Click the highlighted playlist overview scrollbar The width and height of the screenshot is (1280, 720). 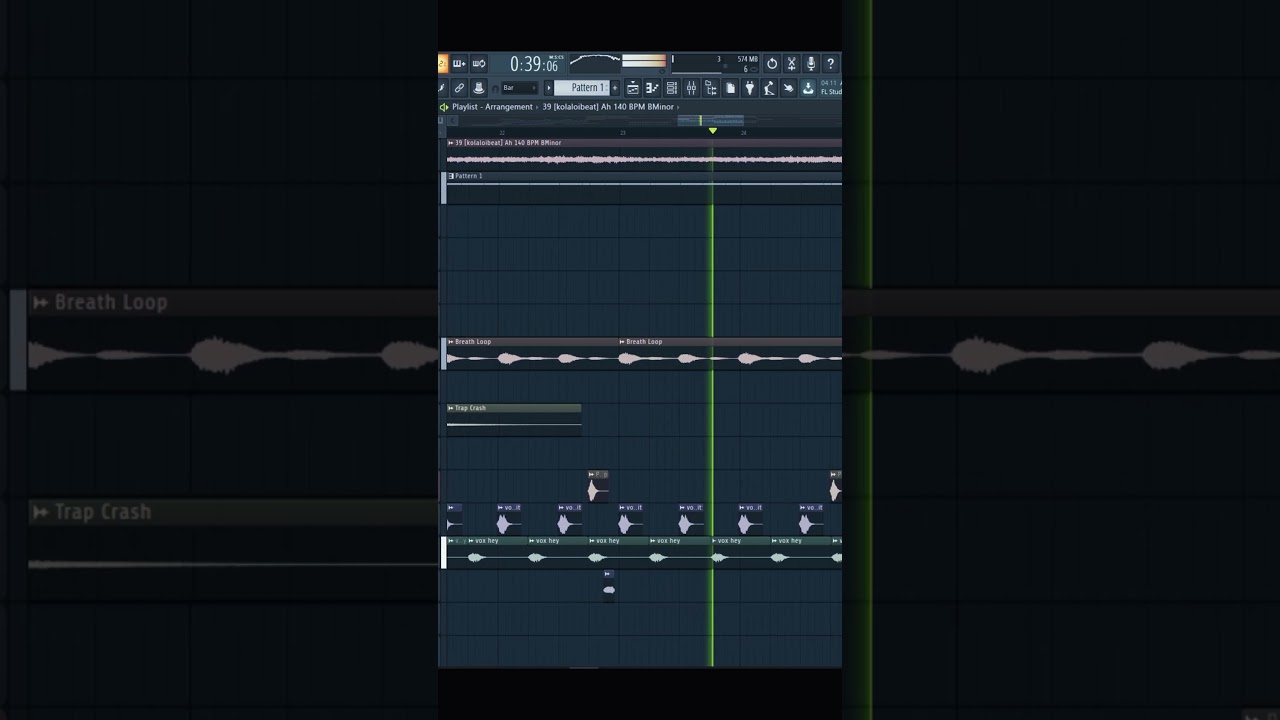click(710, 120)
